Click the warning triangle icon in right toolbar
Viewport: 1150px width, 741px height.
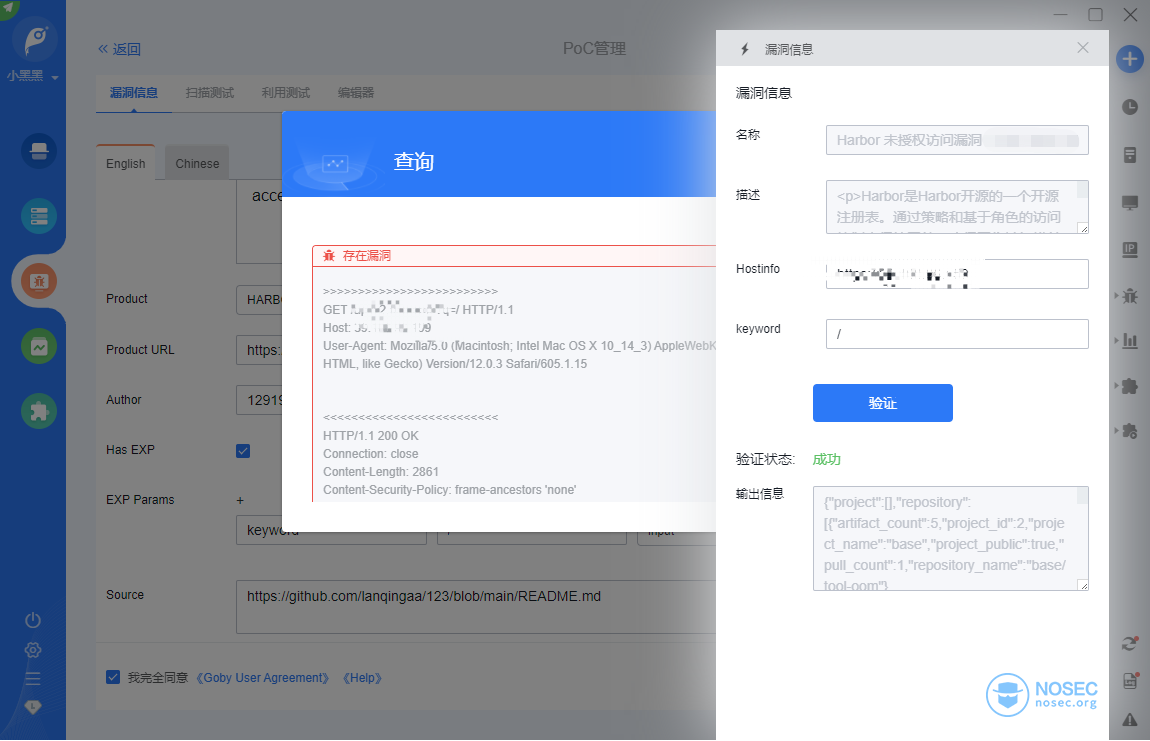tap(1129, 720)
